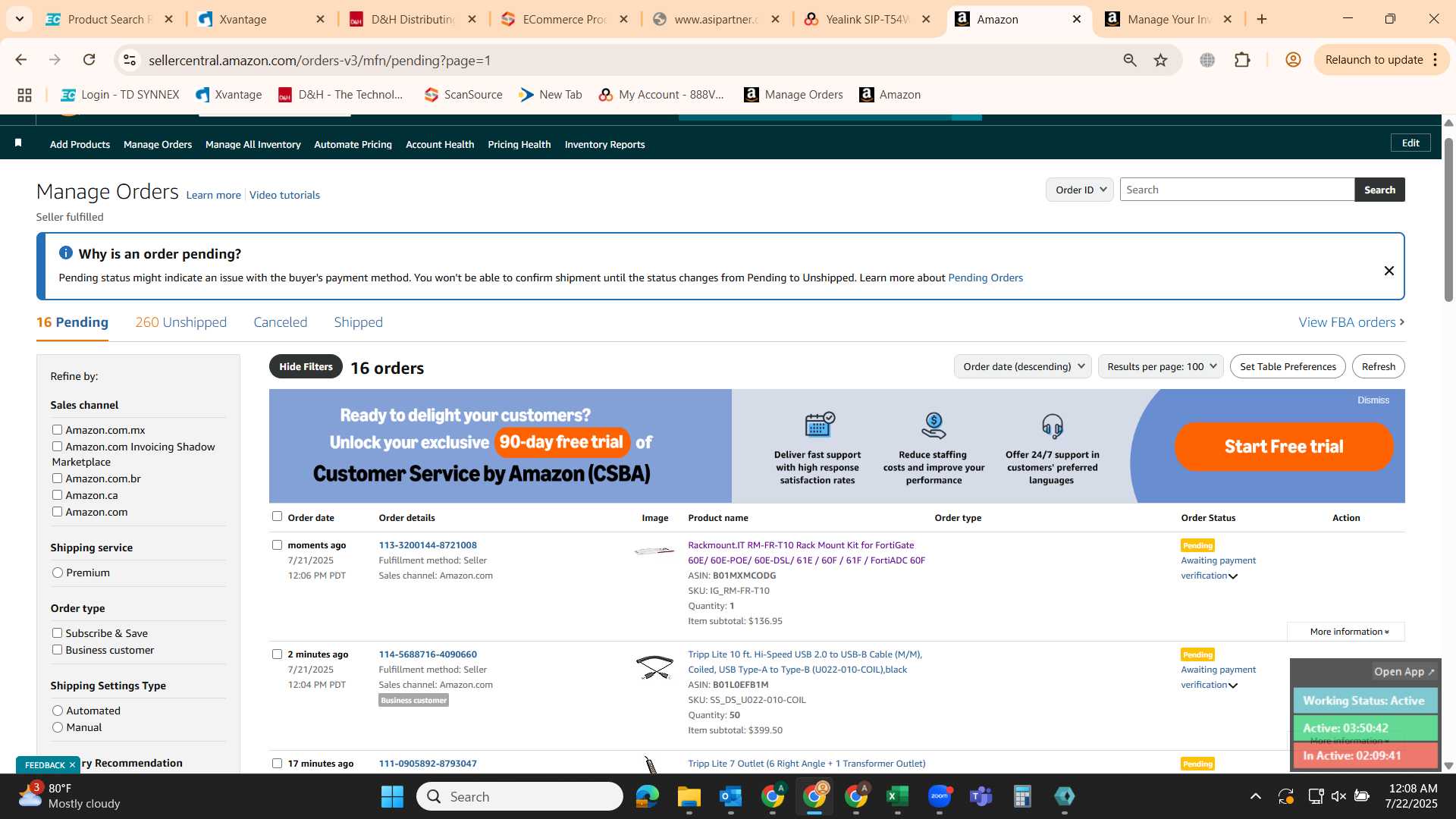Open Account Health in the nav bar
Screen dimensions: 1456x819
[440, 144]
